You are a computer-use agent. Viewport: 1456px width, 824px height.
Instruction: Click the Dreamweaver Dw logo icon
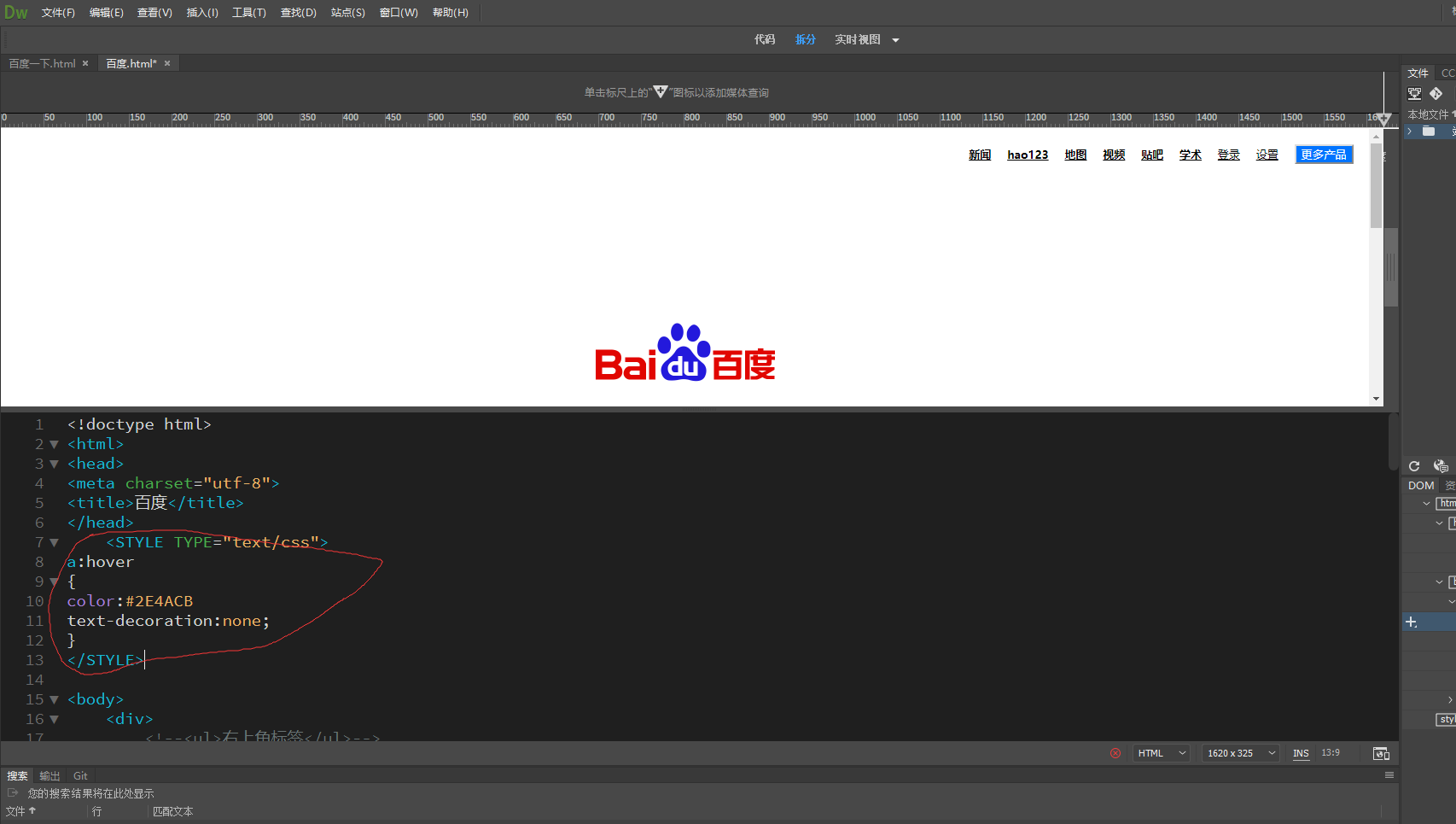(15, 12)
